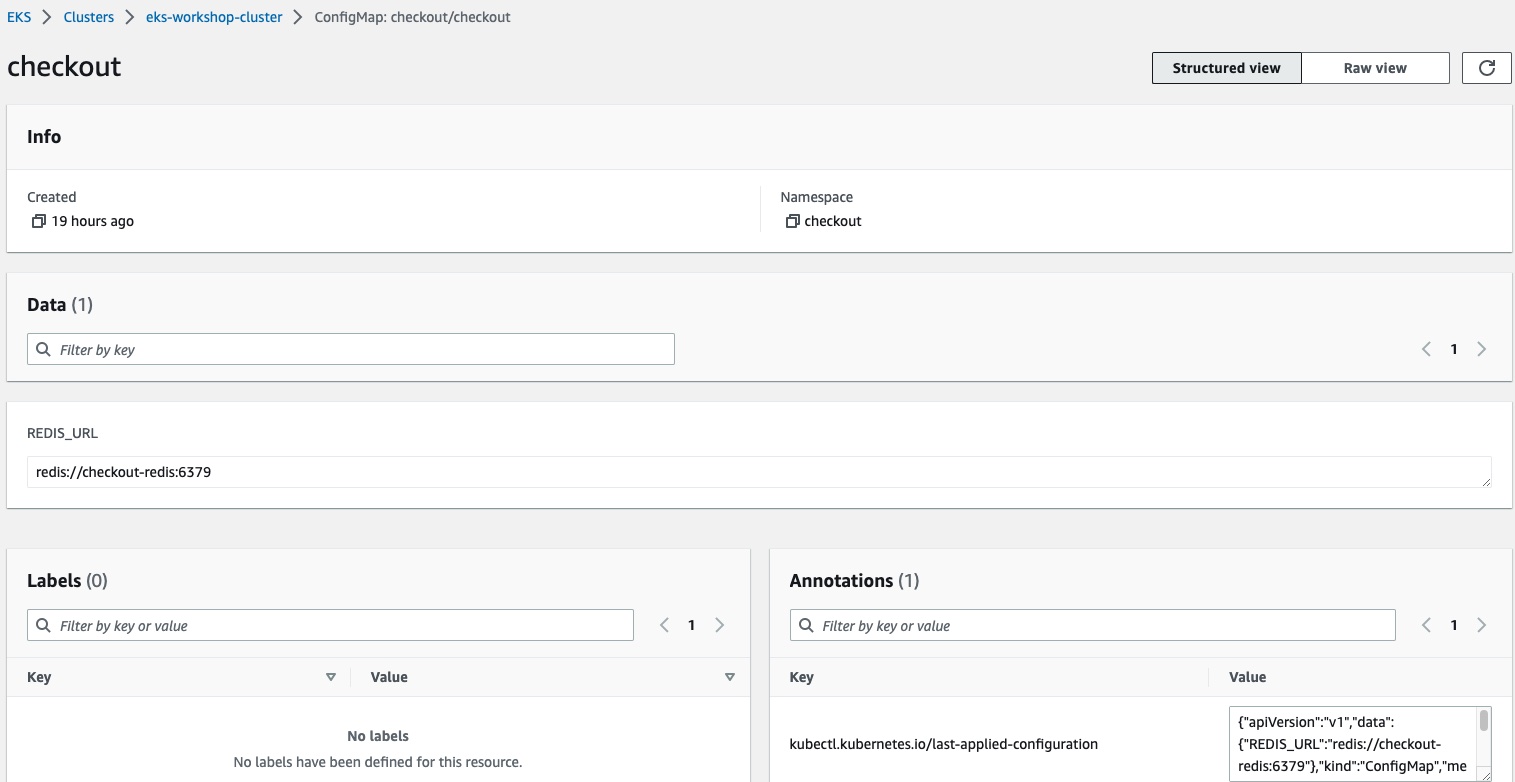Image resolution: width=1515 pixels, height=782 pixels.
Task: Go to next page in Labels section
Action: (x=719, y=625)
